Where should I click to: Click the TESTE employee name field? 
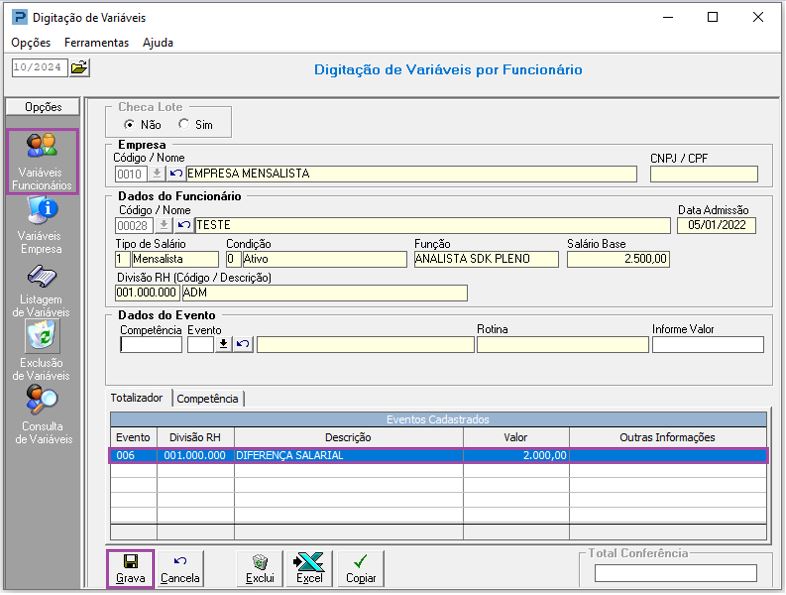coord(433,225)
